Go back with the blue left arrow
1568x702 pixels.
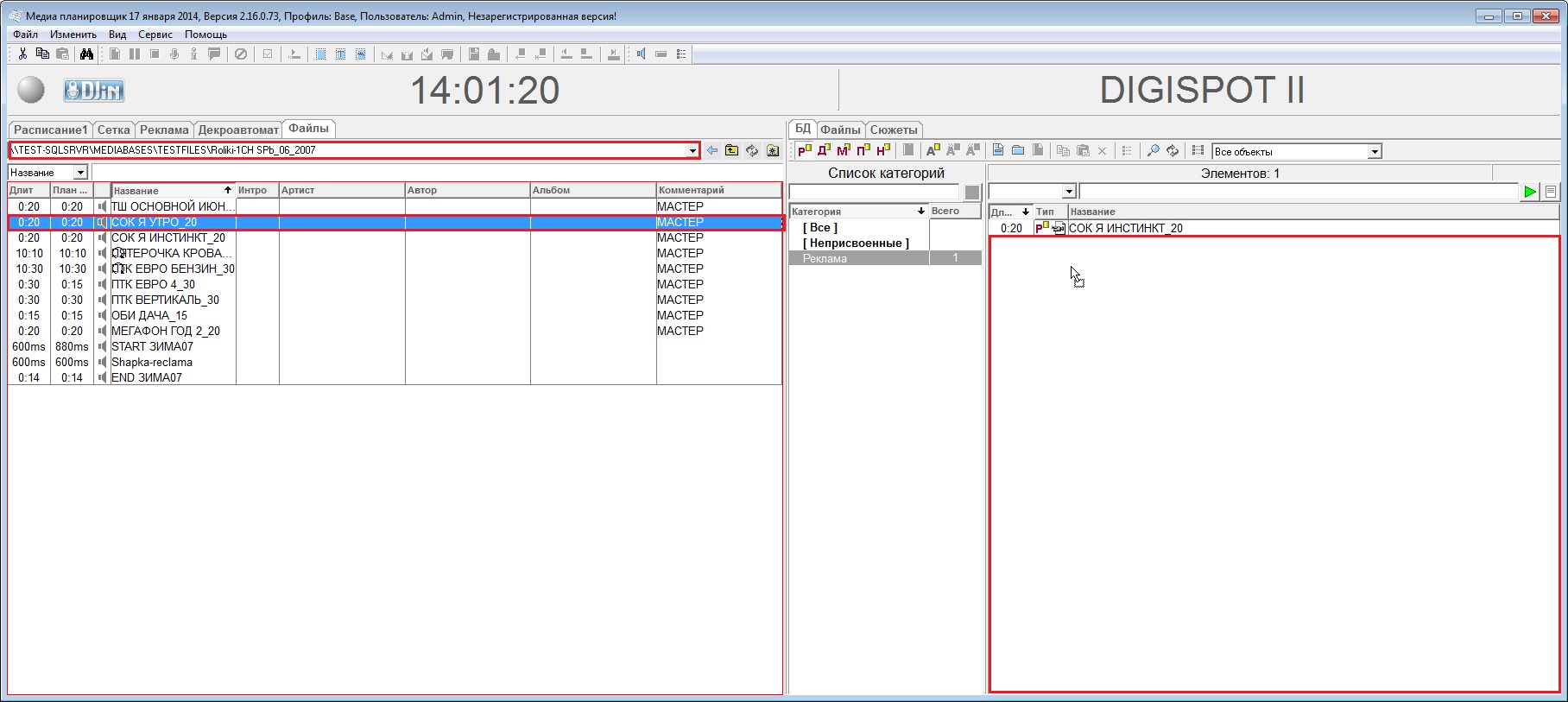click(712, 150)
